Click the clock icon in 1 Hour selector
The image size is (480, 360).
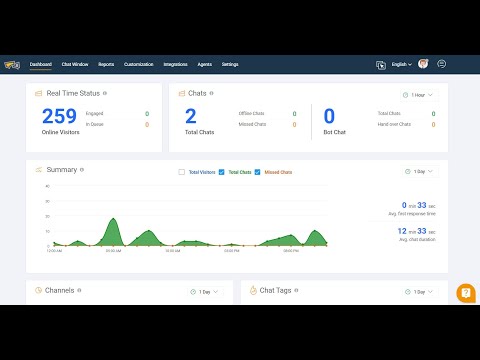405,95
